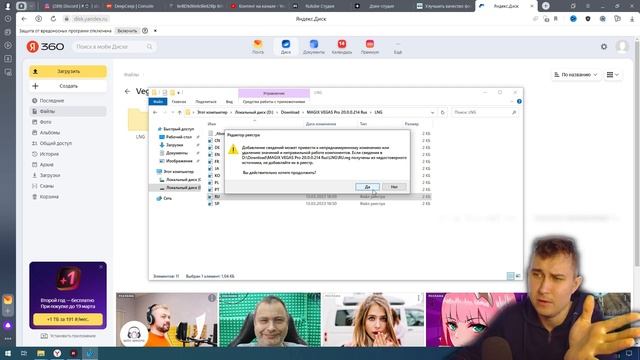Image resolution: width=640 pixels, height=360 pixels.
Task: Open Файлы in the Yandex Disk sidebar
Action: 68,111
